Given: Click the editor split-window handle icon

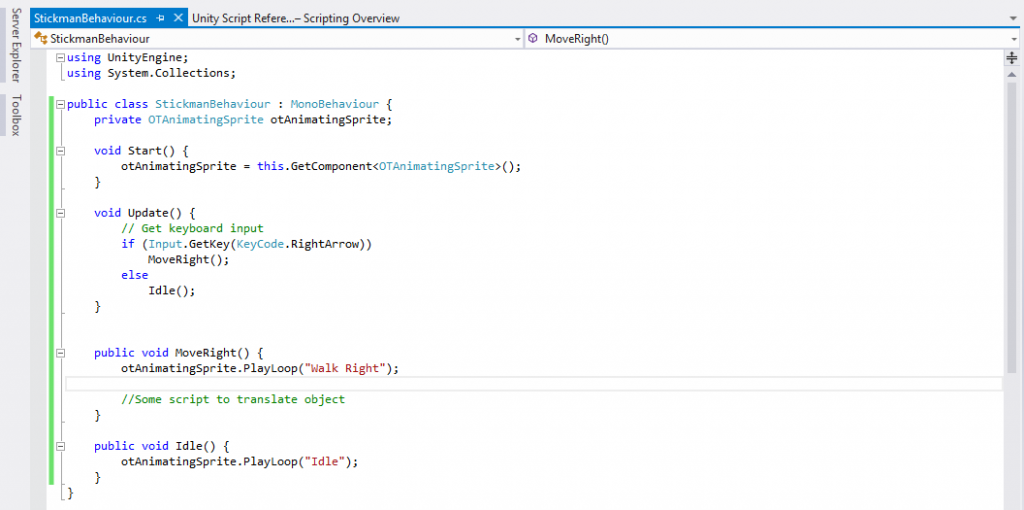Looking at the screenshot, I should (1012, 58).
